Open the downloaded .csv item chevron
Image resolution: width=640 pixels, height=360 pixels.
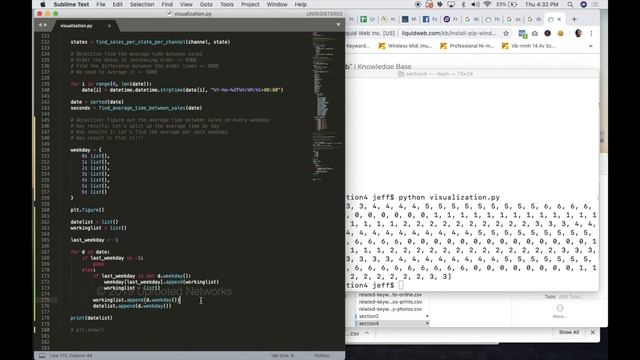point(367,333)
